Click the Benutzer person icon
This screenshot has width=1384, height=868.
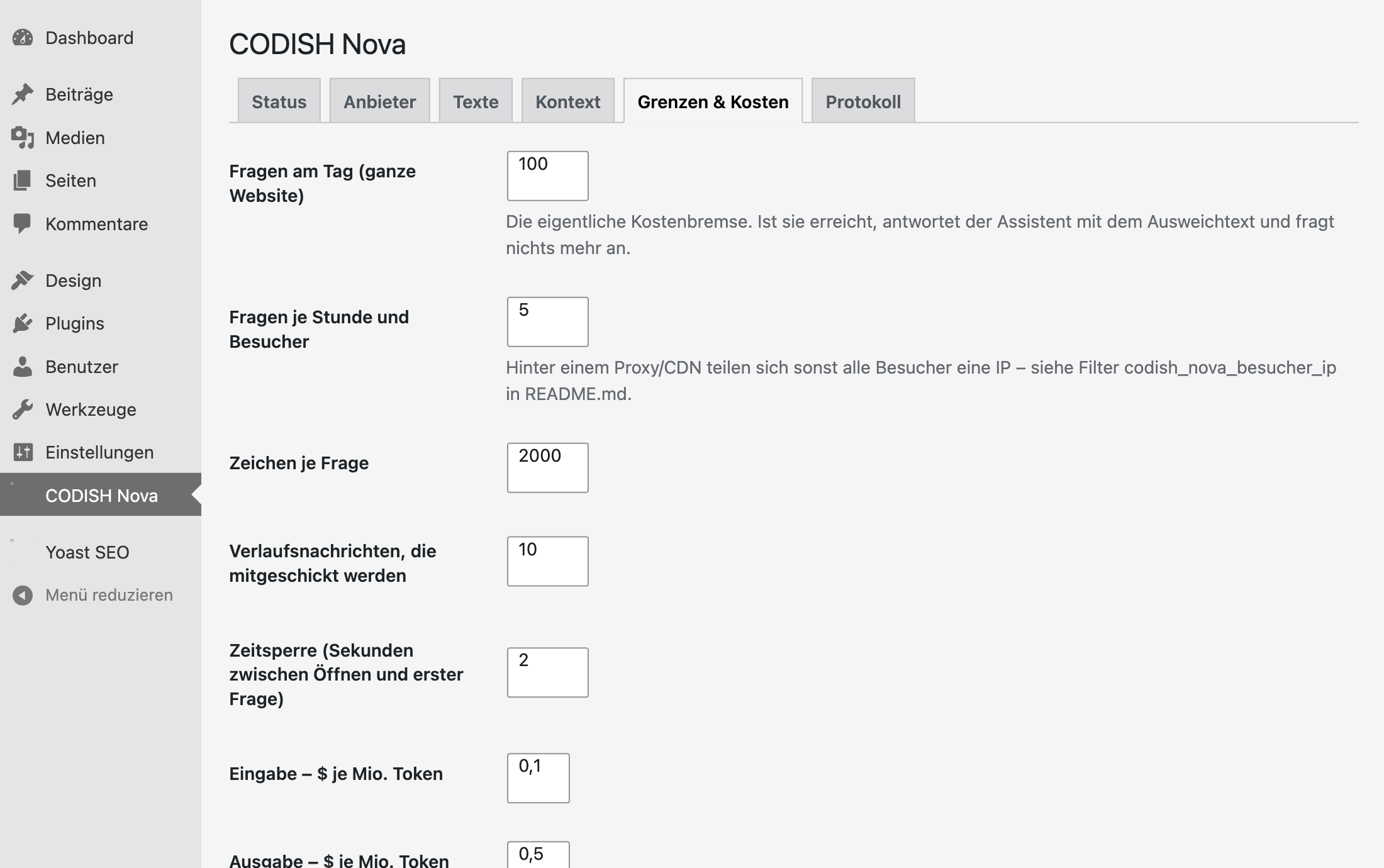click(23, 367)
